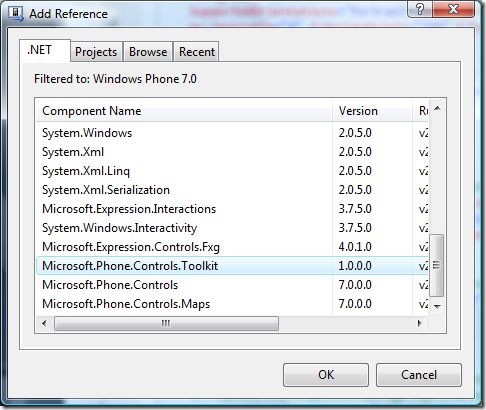Click the left arrow of horizontal scrollbar
The width and height of the screenshot is (486, 410).
[x=44, y=323]
